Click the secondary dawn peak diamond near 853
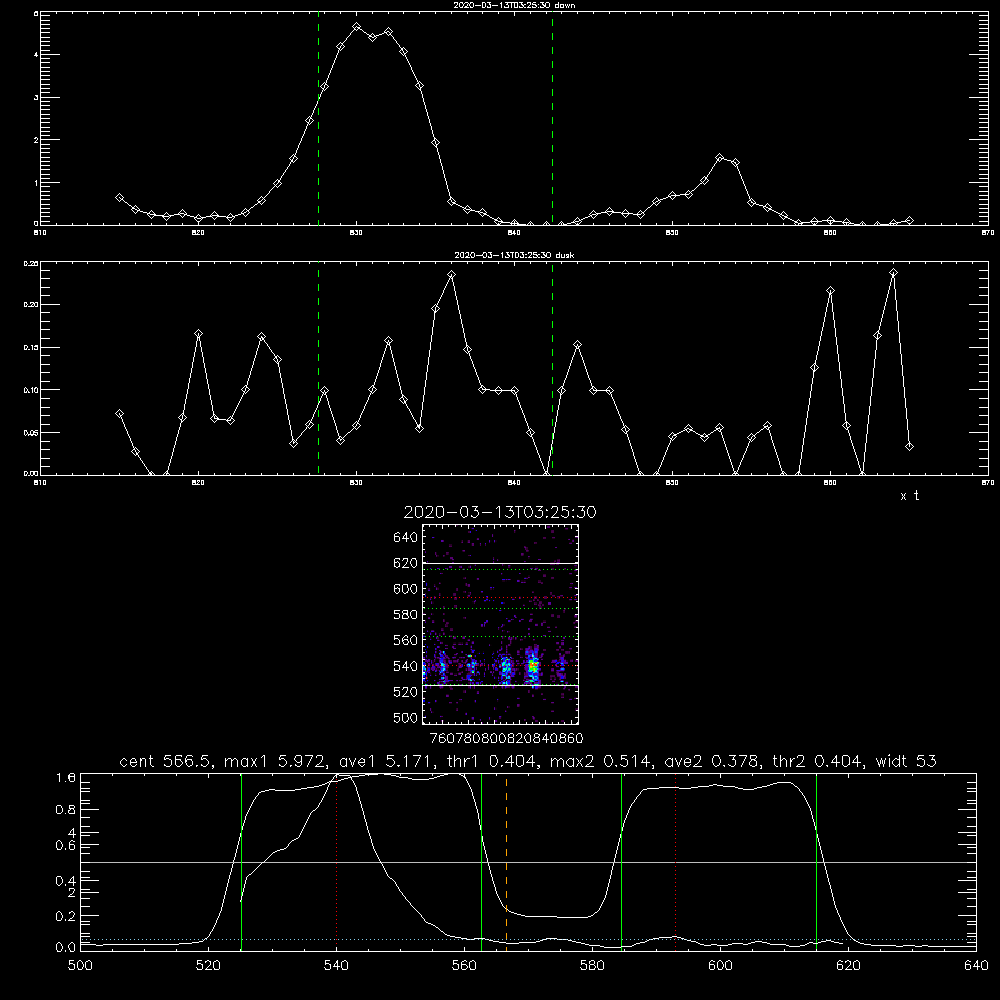 [719, 158]
